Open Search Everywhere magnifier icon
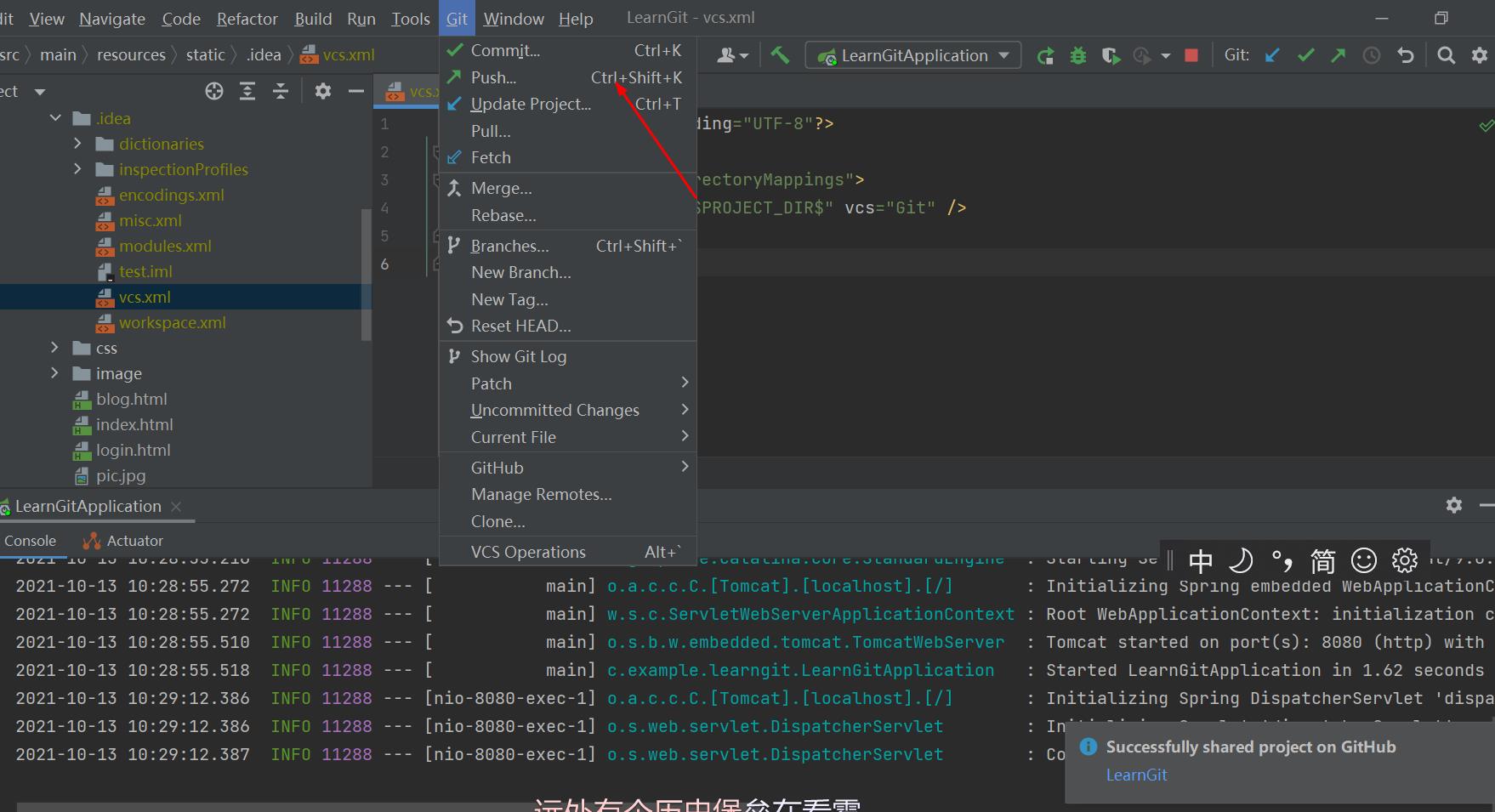This screenshot has height=812, width=1495. pos(1446,55)
